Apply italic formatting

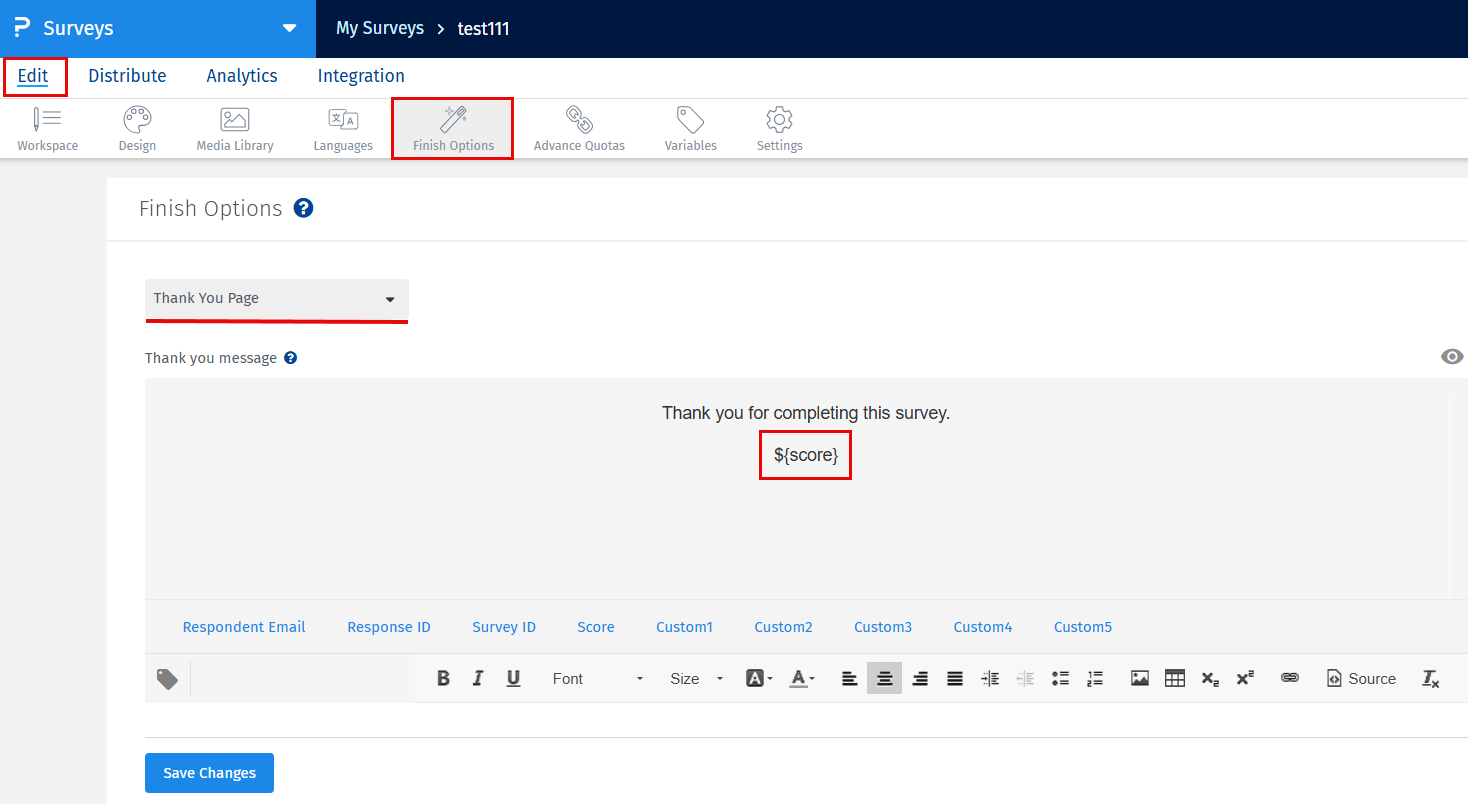(x=478, y=678)
